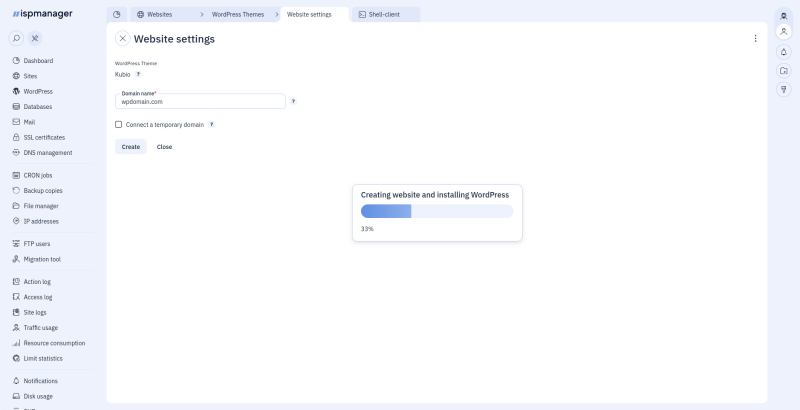
Task: Close the Website settings form
Action: tap(122, 38)
